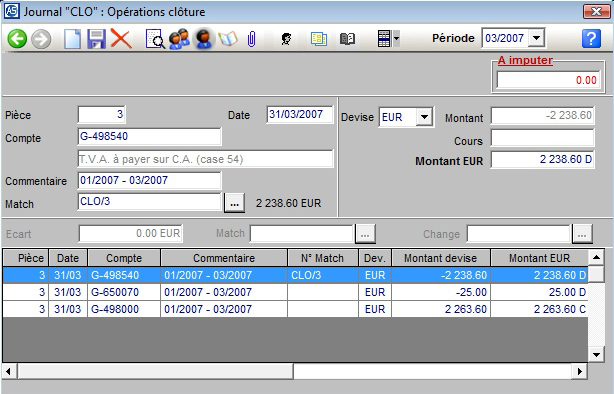The image size is (614, 394).
Task: Open the two-person group accounts icon
Action: click(x=179, y=39)
